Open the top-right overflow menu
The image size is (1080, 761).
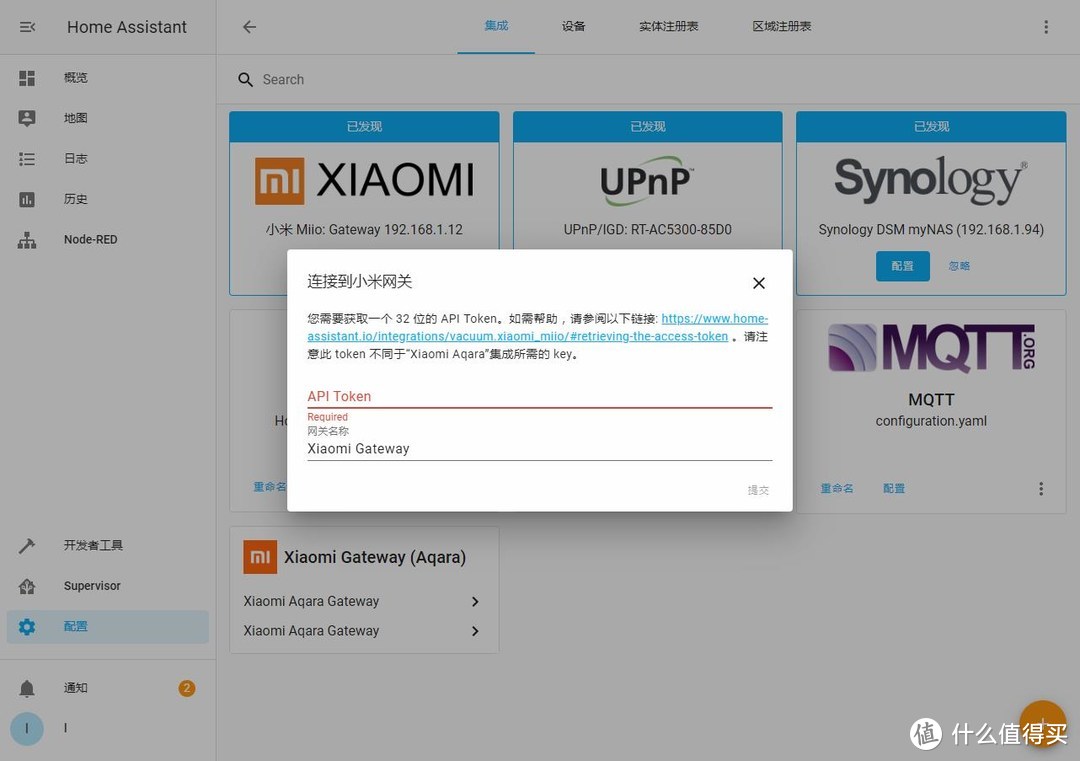1046,27
